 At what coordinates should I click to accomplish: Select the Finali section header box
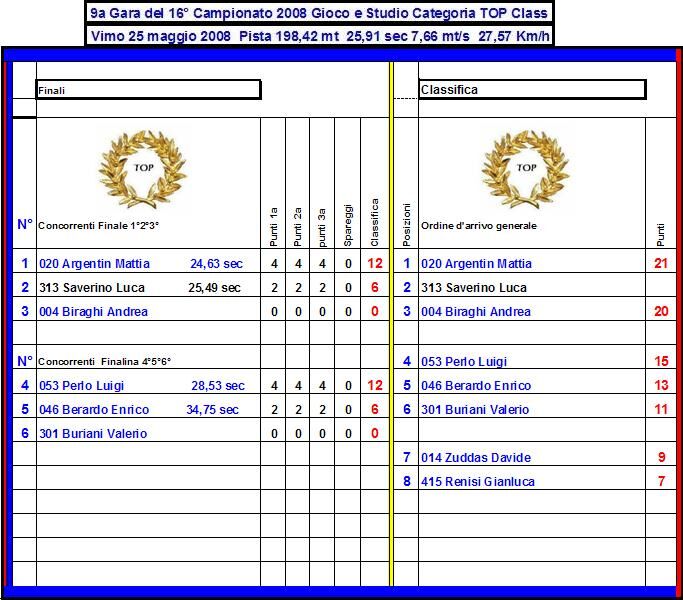(x=148, y=90)
